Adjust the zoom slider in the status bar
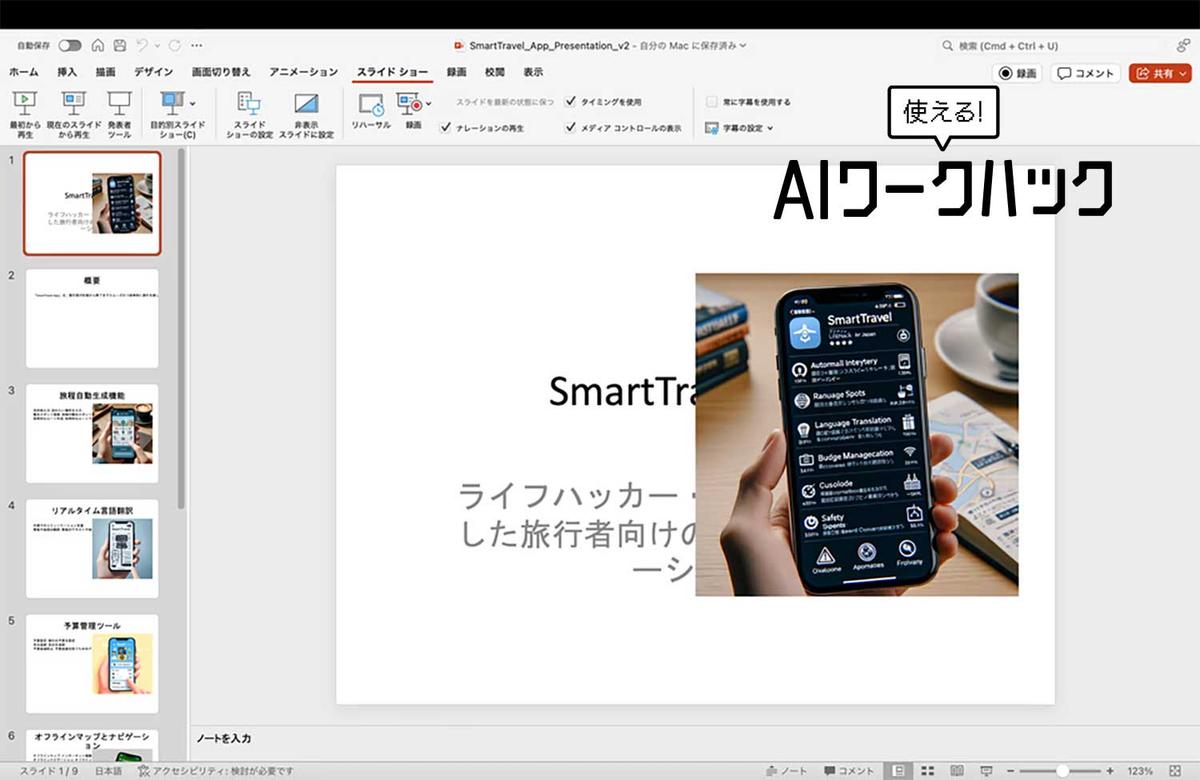 tap(1063, 771)
